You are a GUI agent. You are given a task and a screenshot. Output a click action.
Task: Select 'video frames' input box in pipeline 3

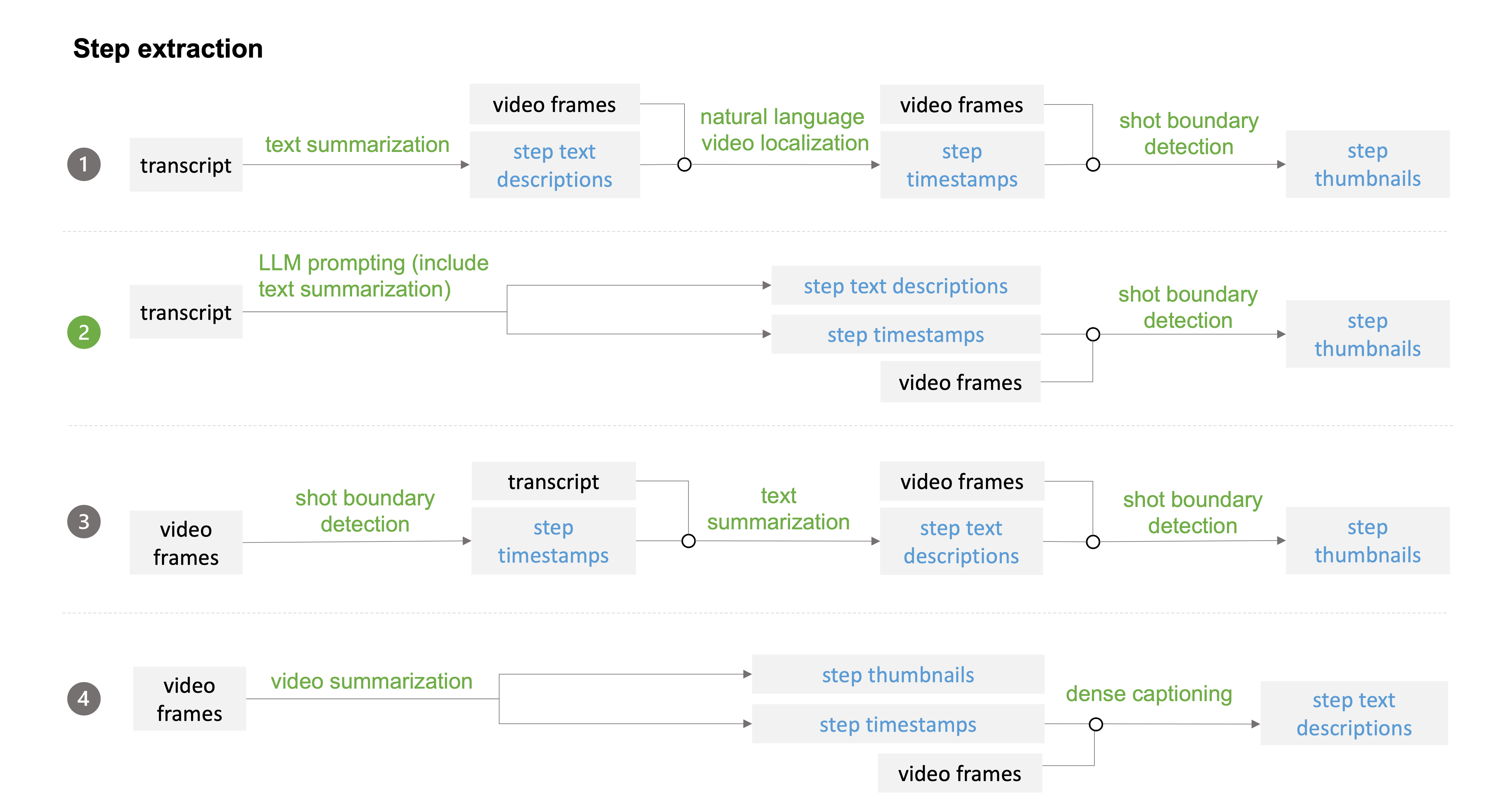[x=186, y=543]
